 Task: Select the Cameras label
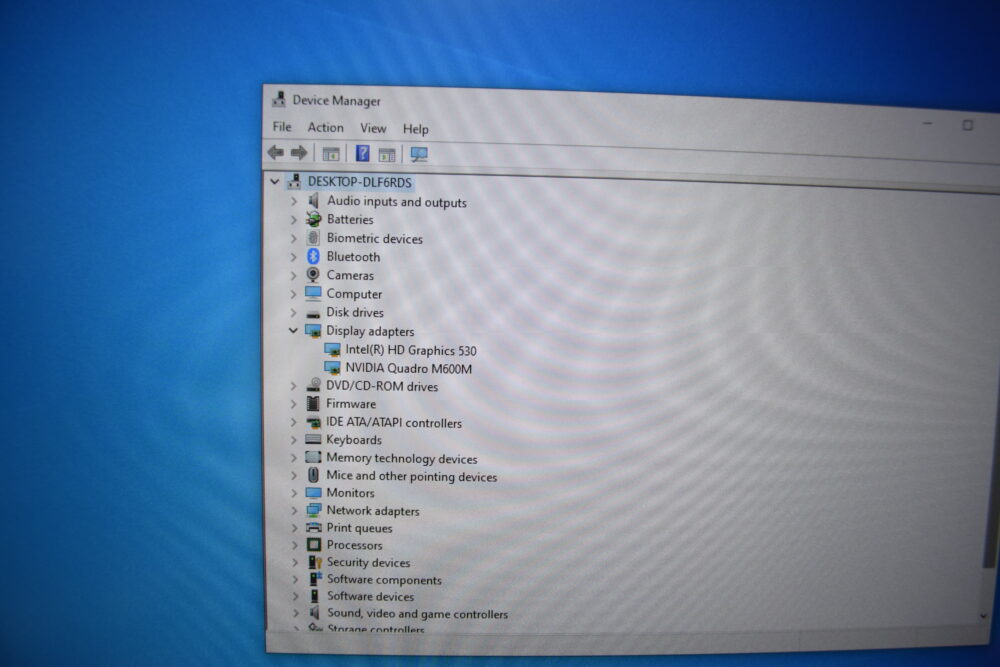[x=350, y=275]
